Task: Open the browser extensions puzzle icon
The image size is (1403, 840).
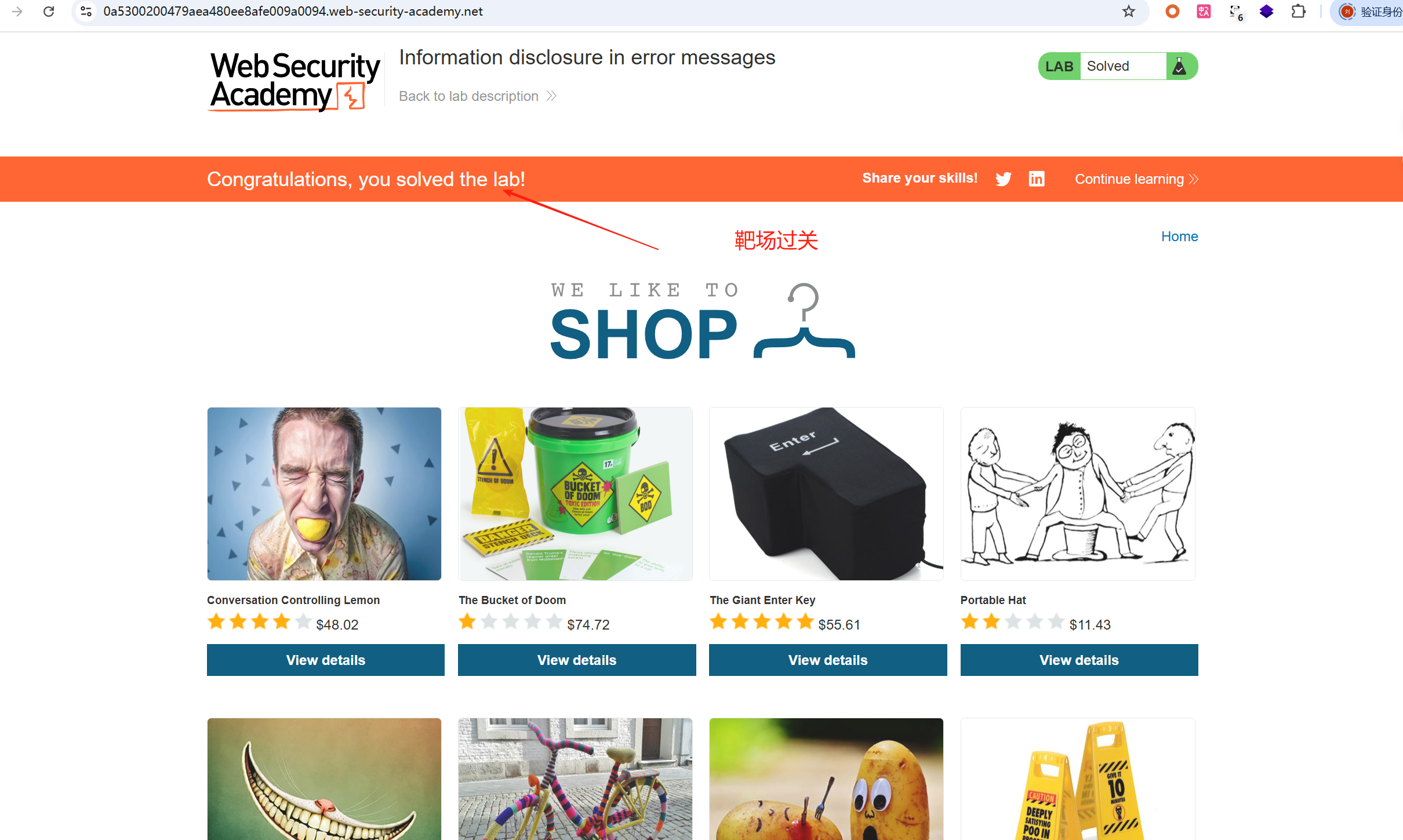Action: (x=1298, y=12)
